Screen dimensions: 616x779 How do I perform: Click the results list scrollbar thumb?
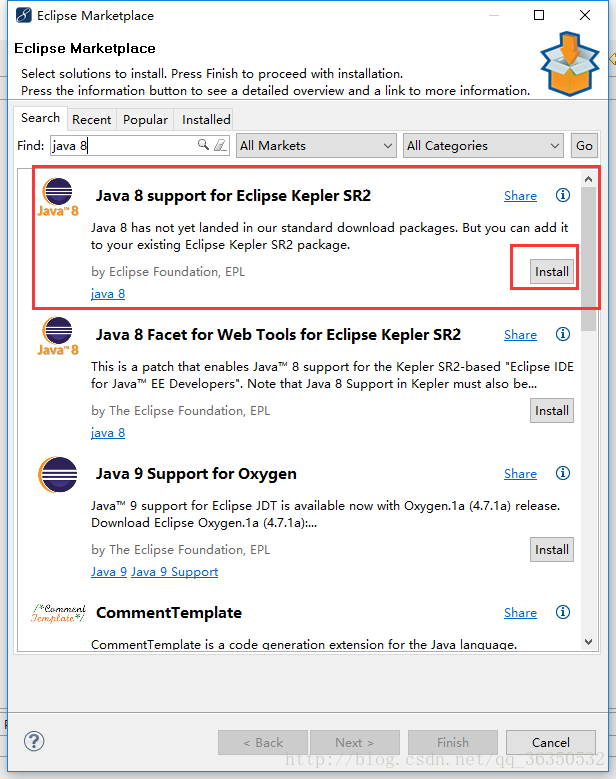pyautogui.click(x=589, y=258)
